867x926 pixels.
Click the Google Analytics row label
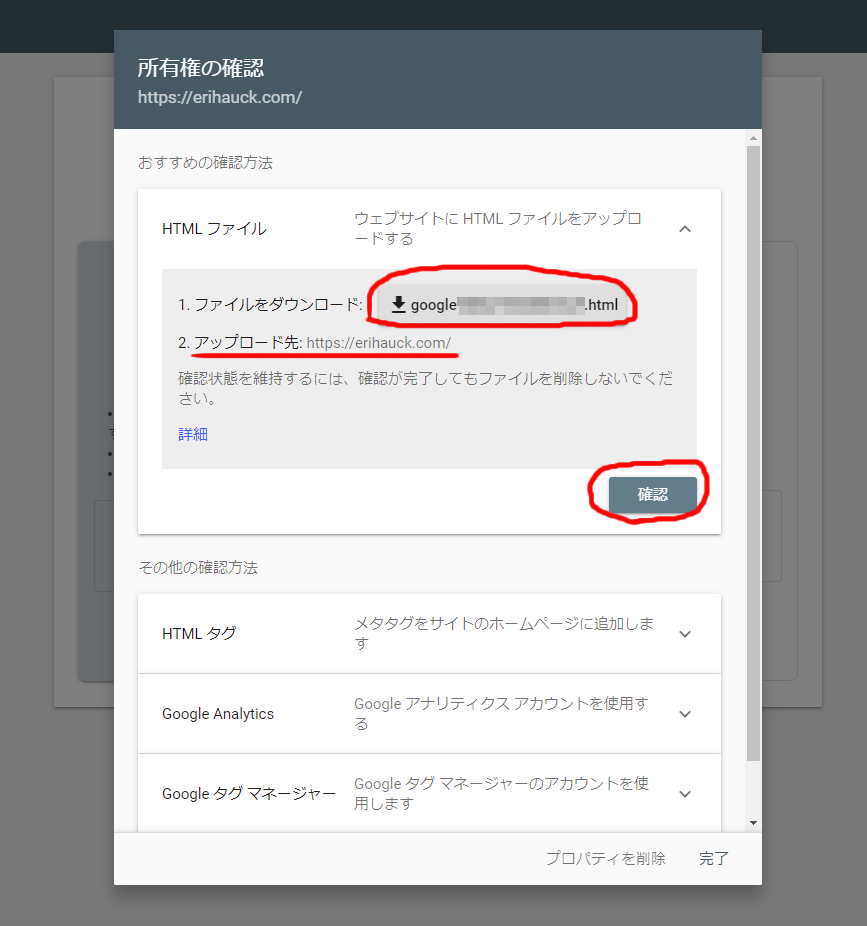coord(218,713)
